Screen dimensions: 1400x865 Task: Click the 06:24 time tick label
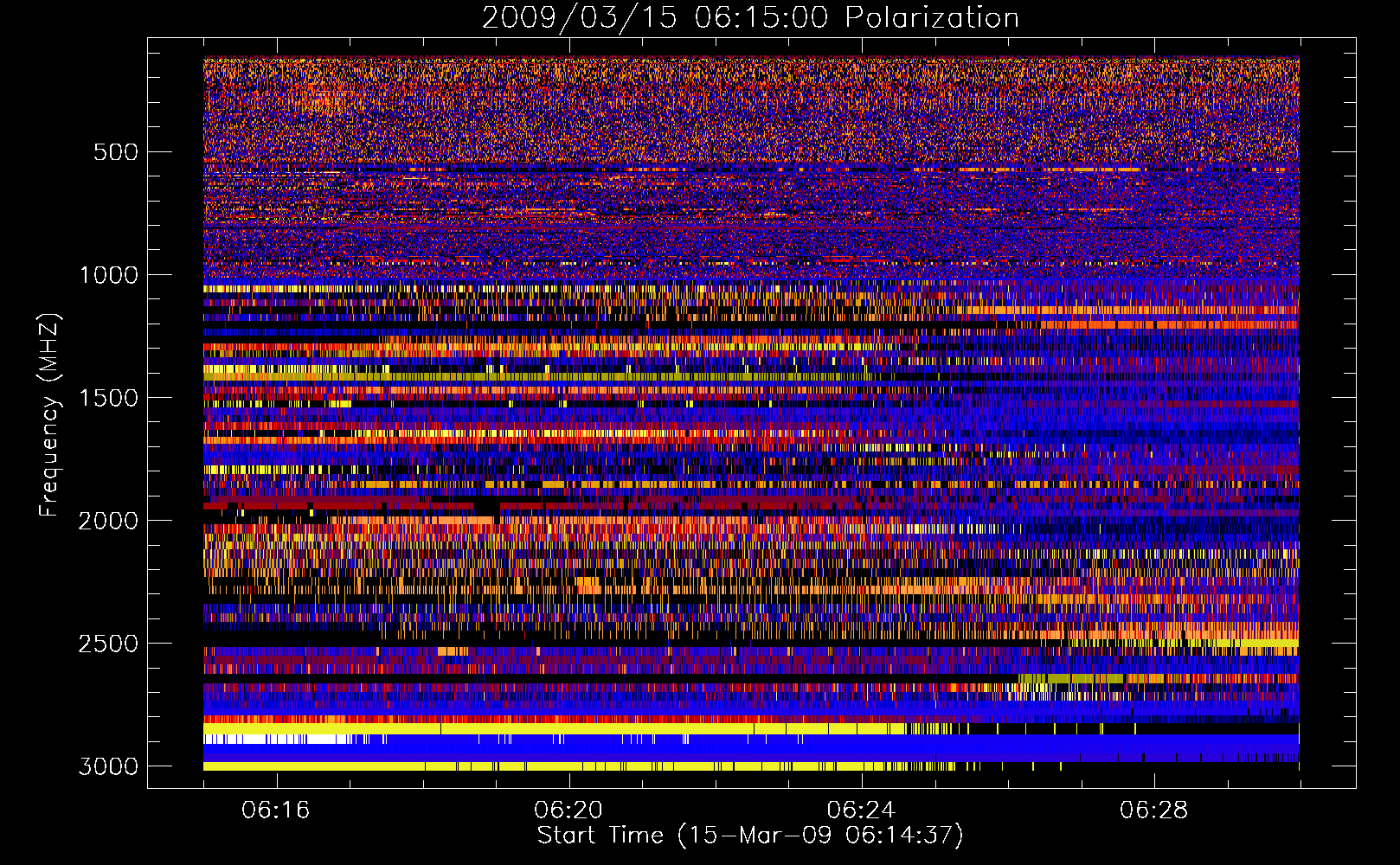click(861, 811)
